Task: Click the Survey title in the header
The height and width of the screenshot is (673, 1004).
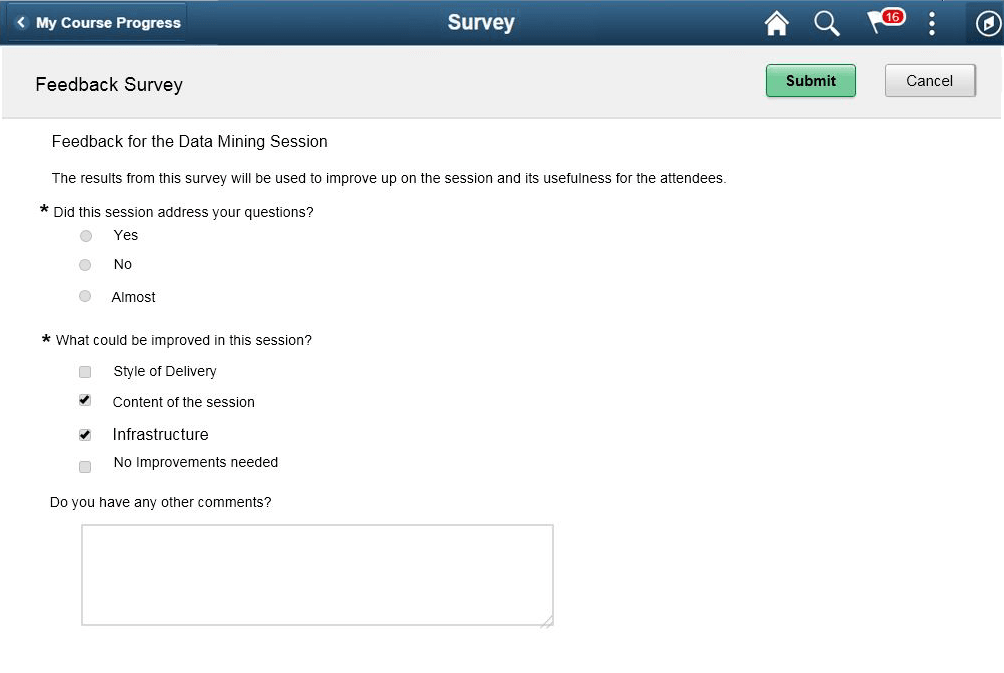Action: tap(481, 22)
